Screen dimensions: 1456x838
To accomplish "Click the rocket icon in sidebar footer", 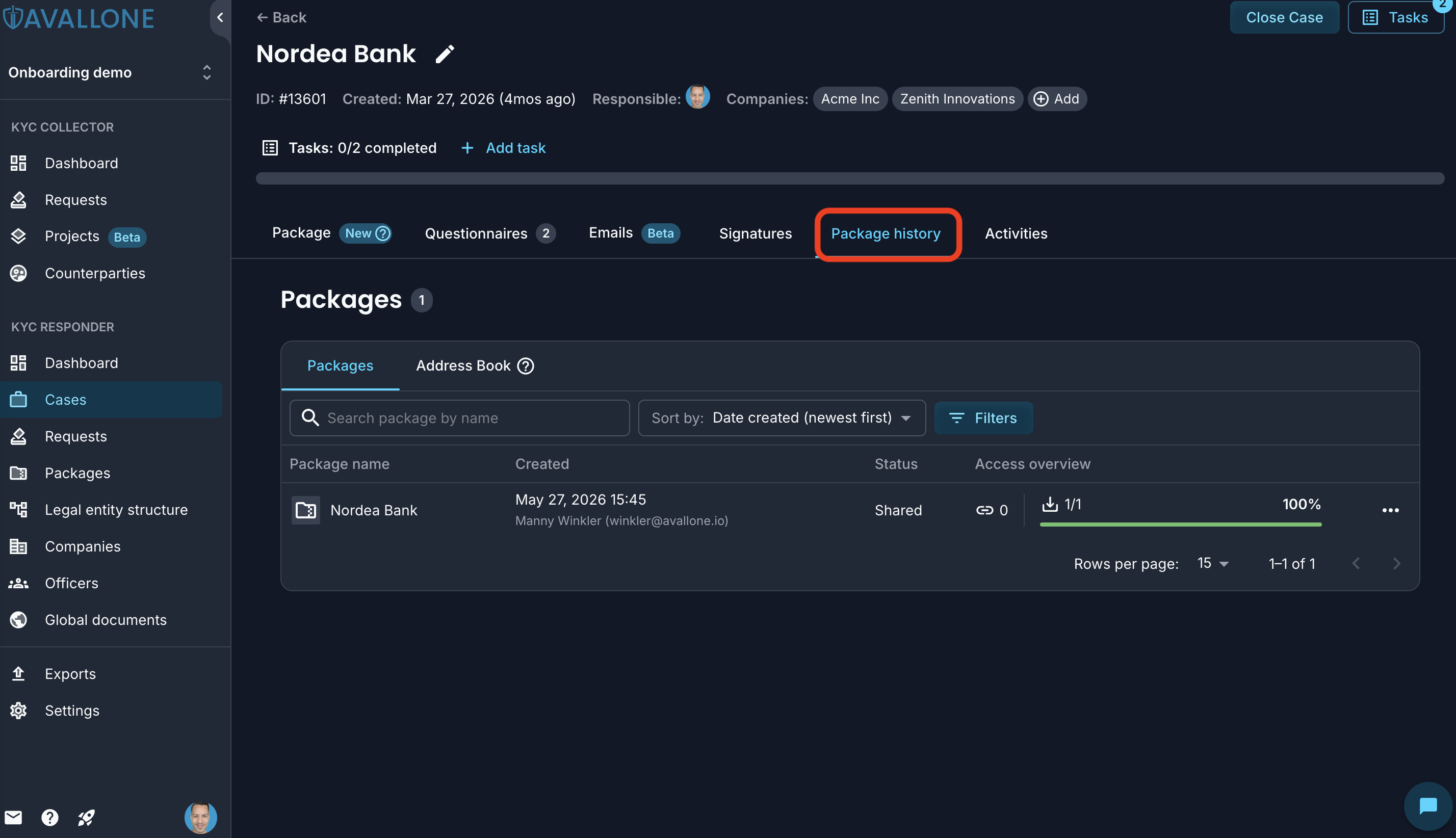I will click(x=86, y=817).
